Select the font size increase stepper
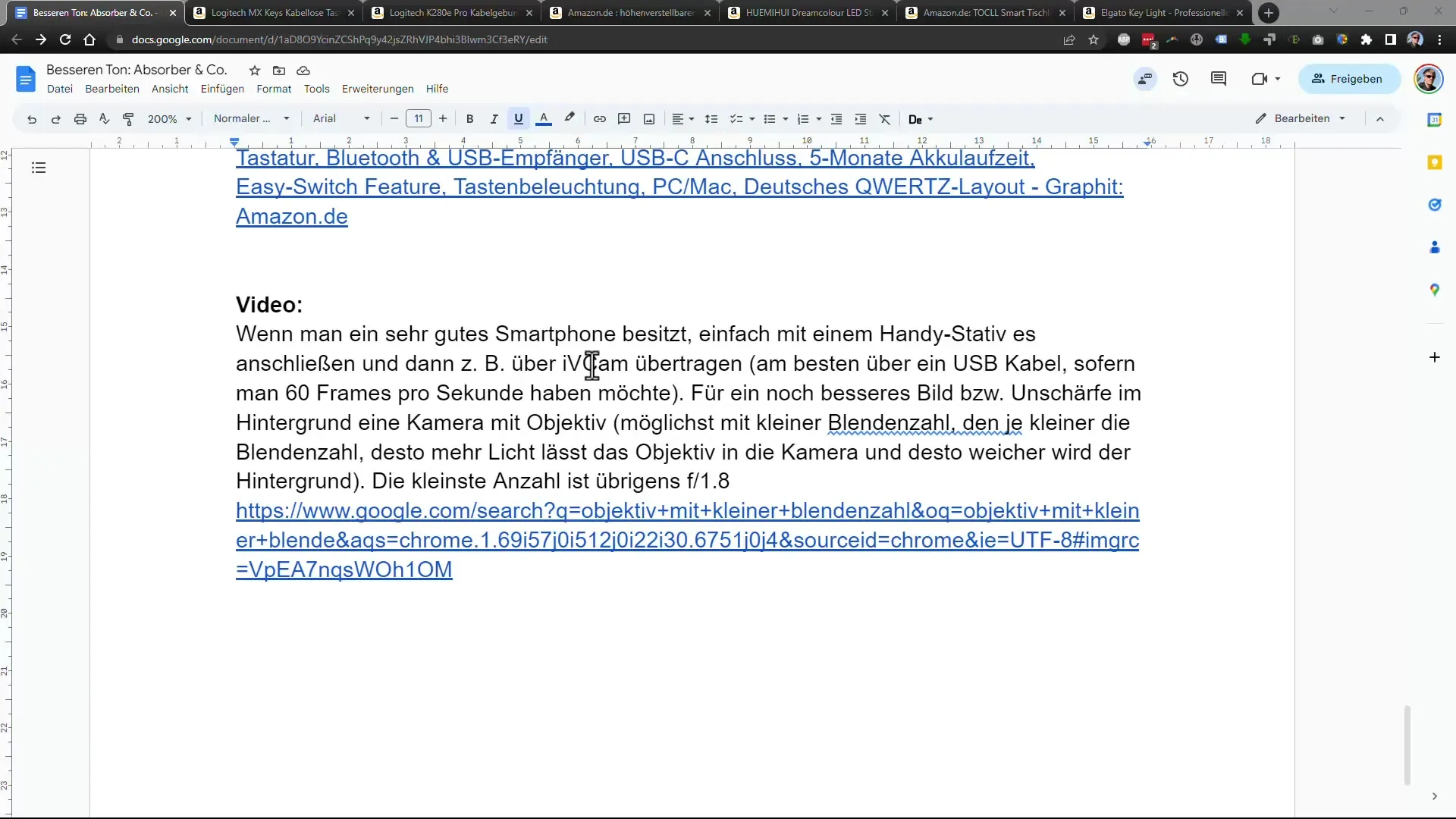The image size is (1456, 819). point(444,119)
